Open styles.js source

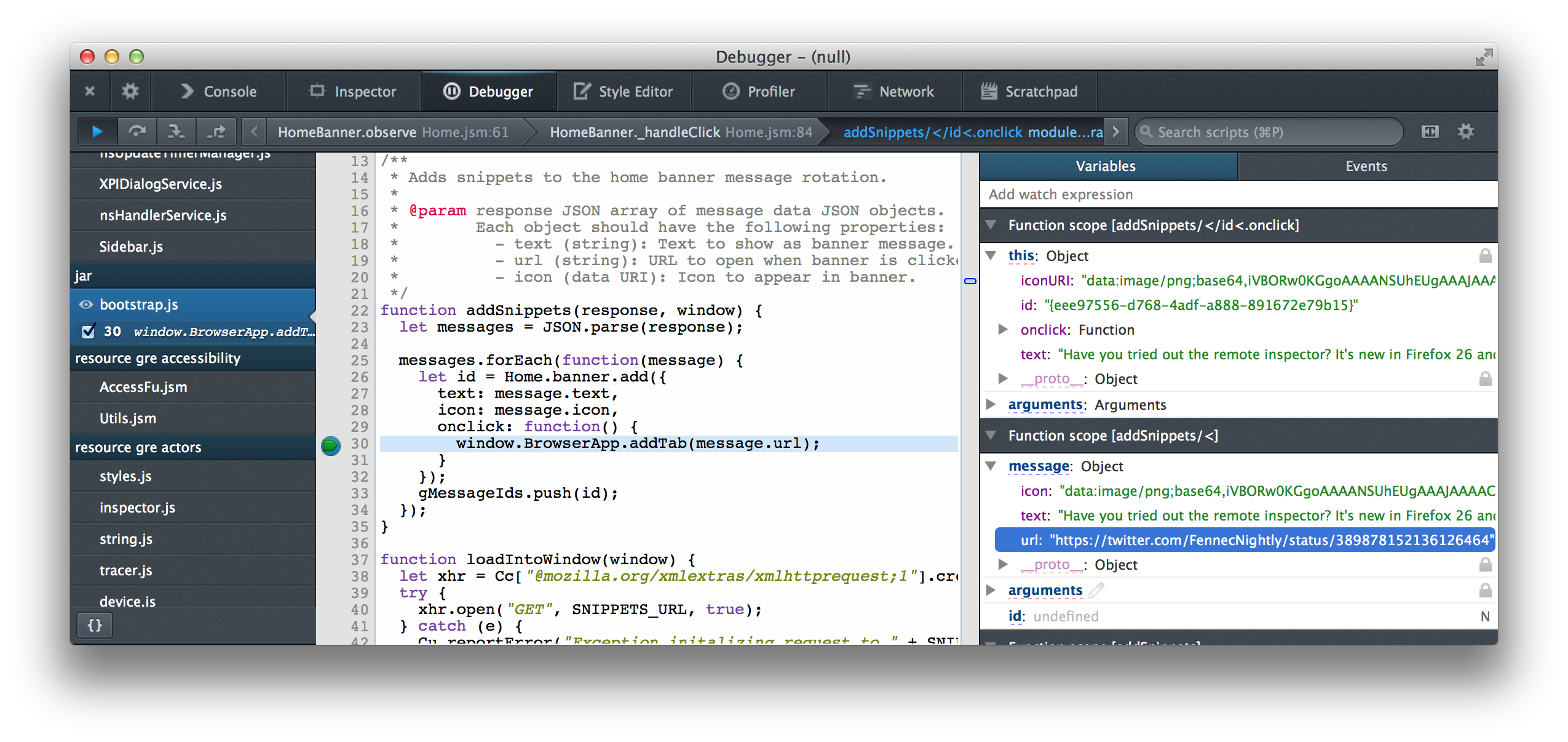pos(193,476)
